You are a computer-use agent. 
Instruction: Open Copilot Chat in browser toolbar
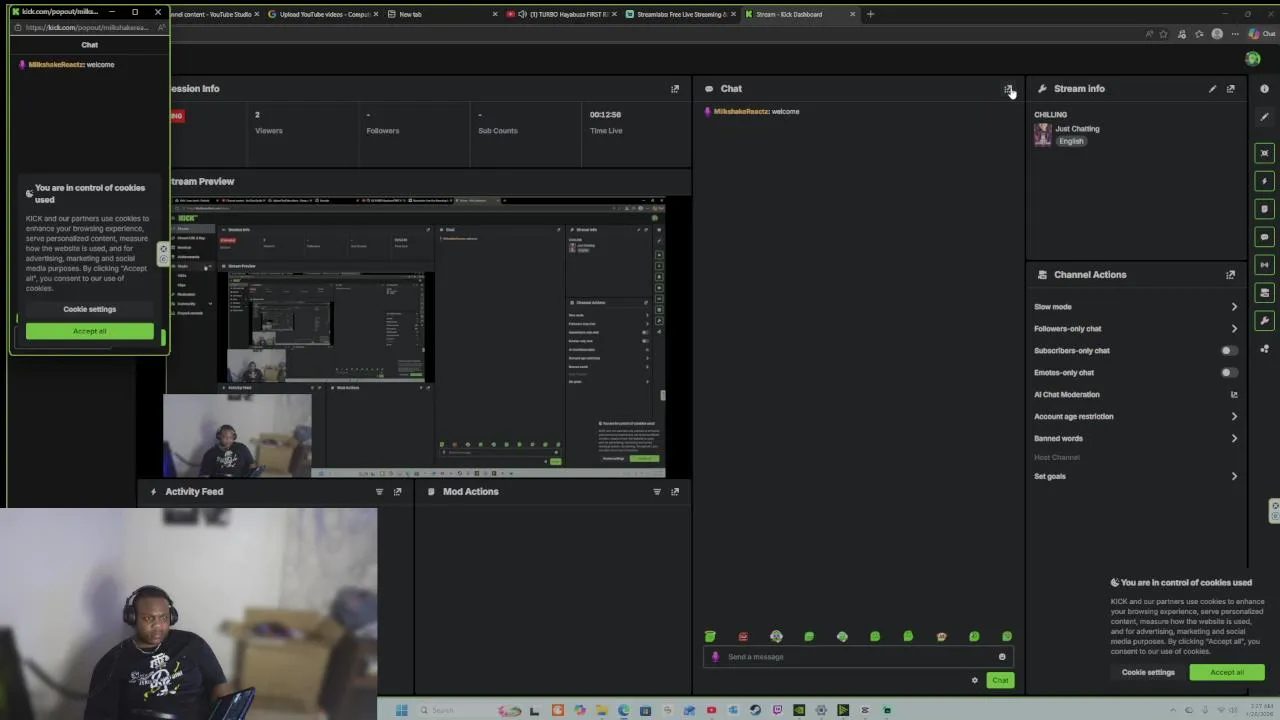point(1261,34)
